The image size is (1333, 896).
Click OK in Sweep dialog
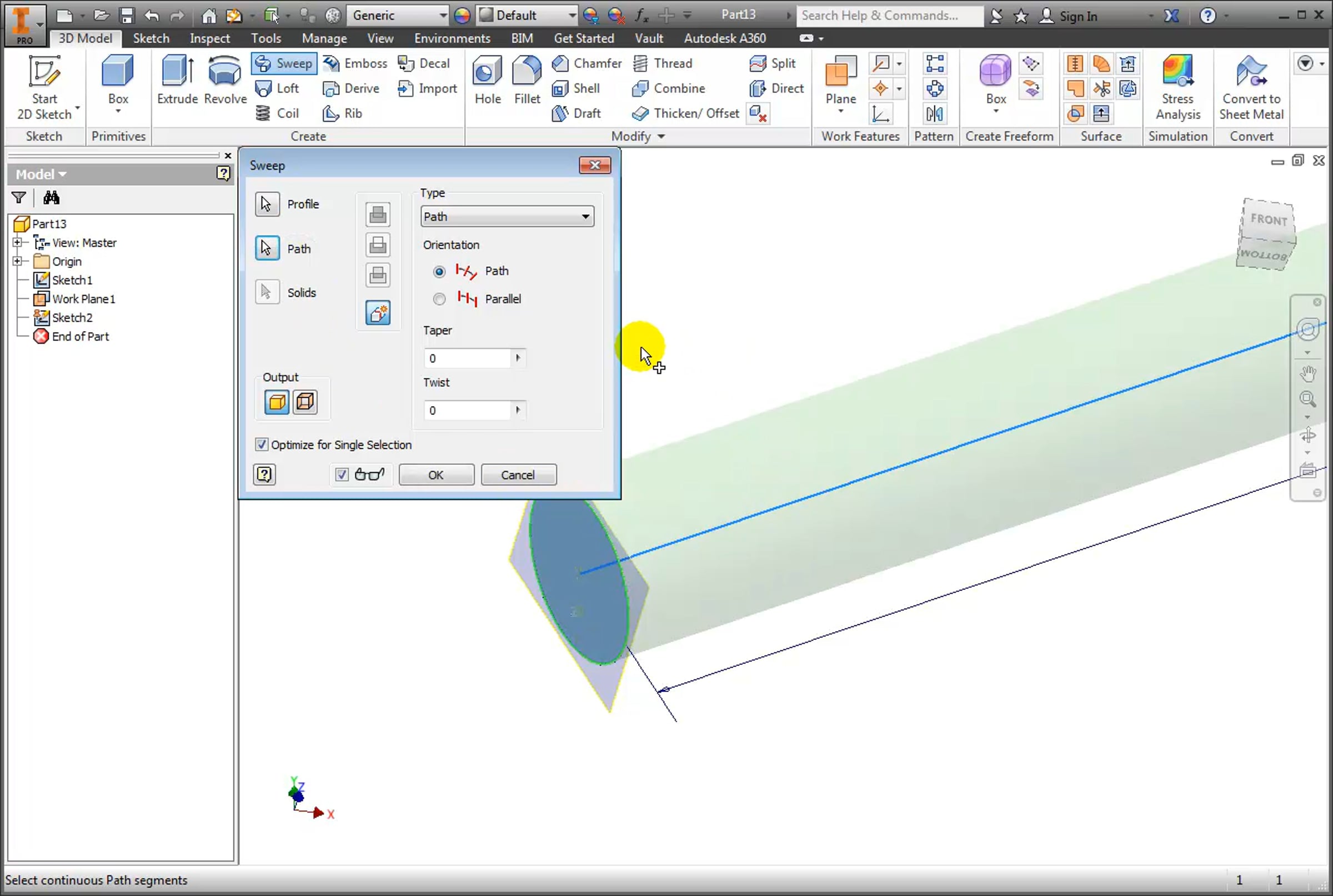(436, 475)
